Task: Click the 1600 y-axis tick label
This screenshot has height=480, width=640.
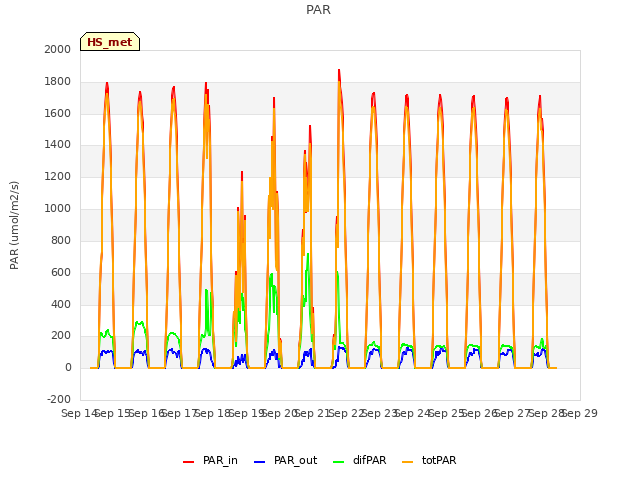Action: tap(58, 113)
